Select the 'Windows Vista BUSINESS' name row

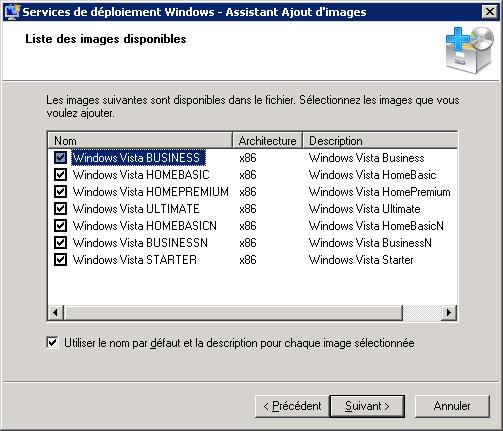[136, 158]
